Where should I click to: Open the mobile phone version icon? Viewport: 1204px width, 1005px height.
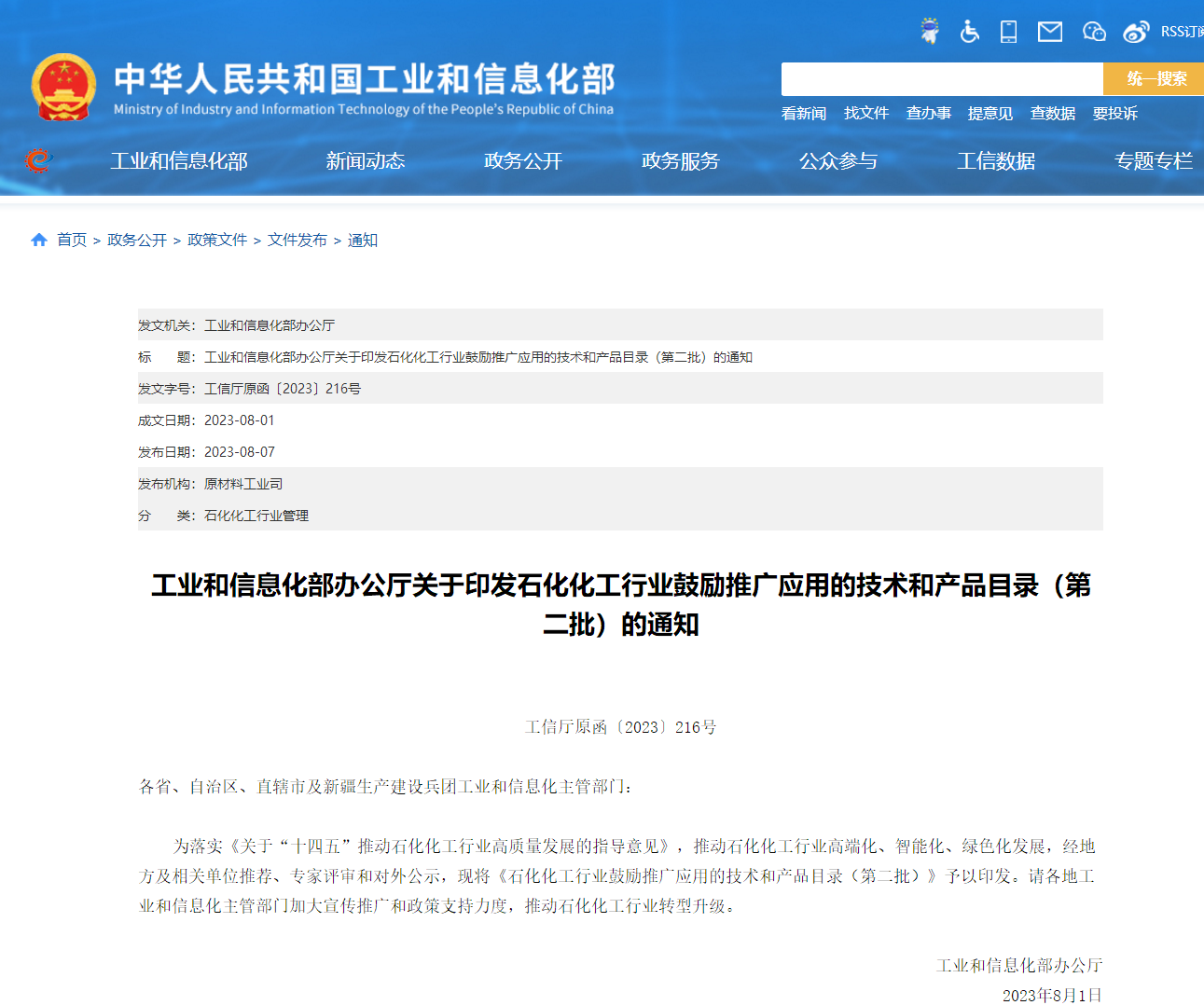1008,32
